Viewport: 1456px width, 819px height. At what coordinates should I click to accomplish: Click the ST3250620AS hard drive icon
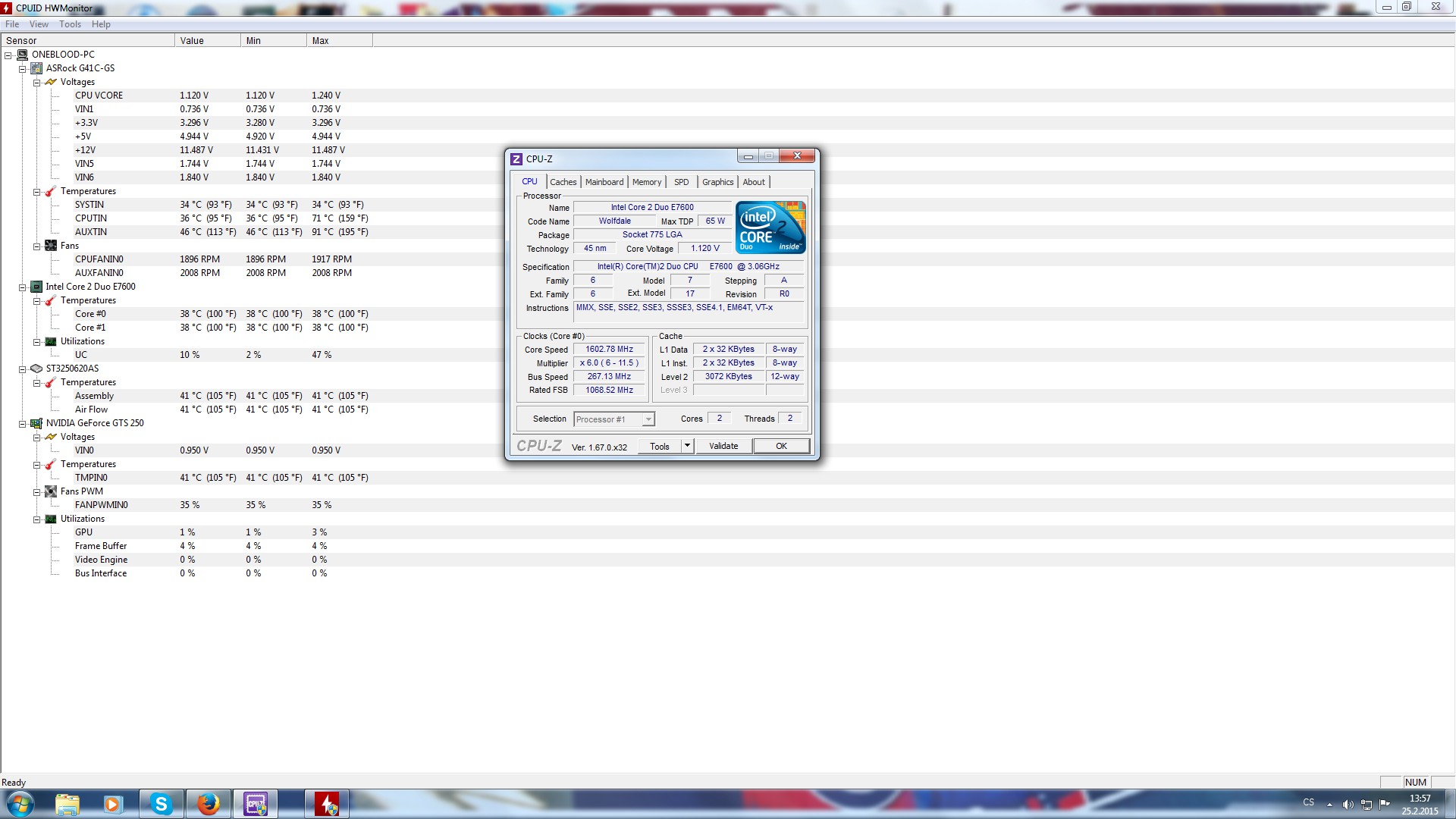36,369
